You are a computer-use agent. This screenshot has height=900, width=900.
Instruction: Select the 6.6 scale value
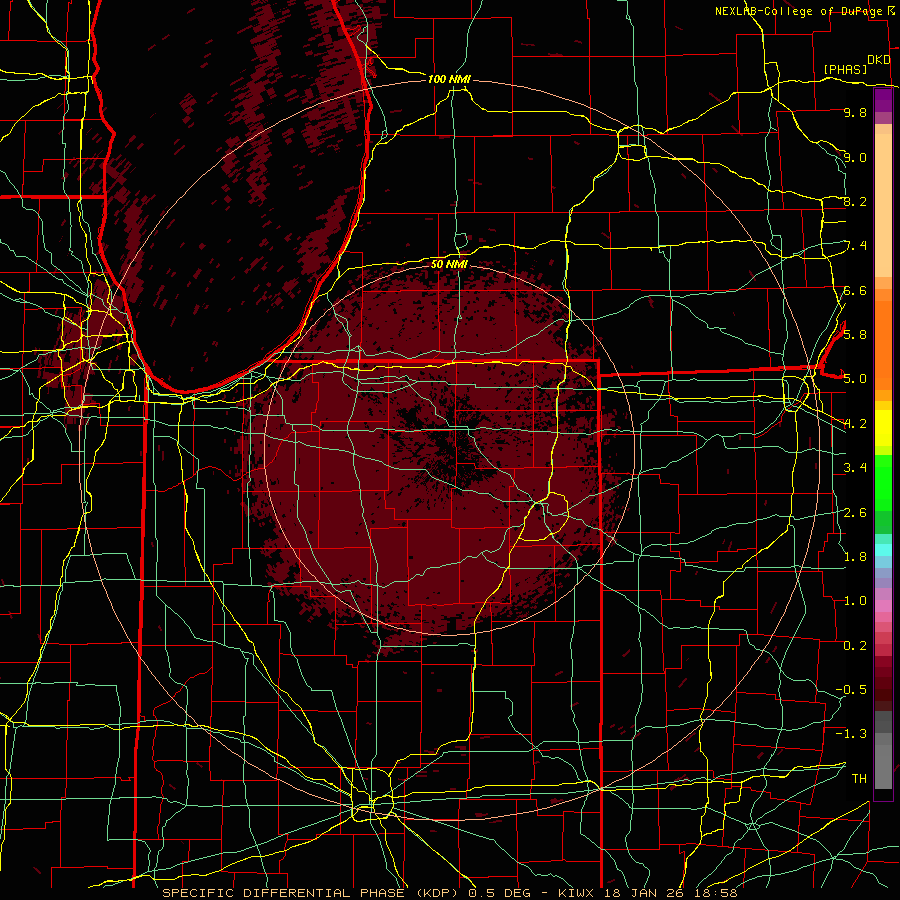pos(855,290)
